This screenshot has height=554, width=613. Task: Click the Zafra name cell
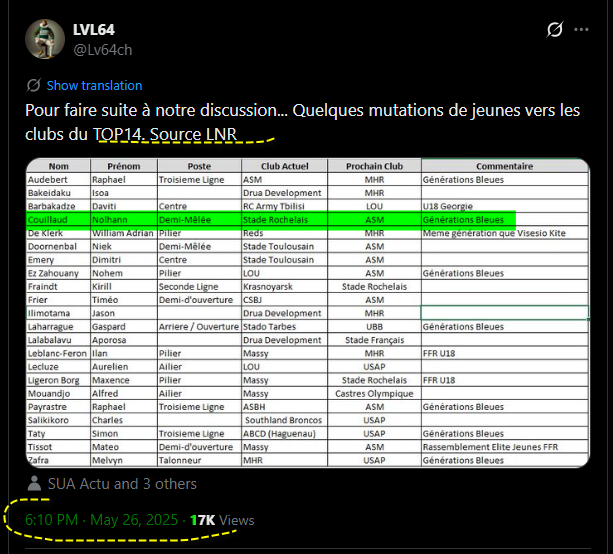coord(59,460)
